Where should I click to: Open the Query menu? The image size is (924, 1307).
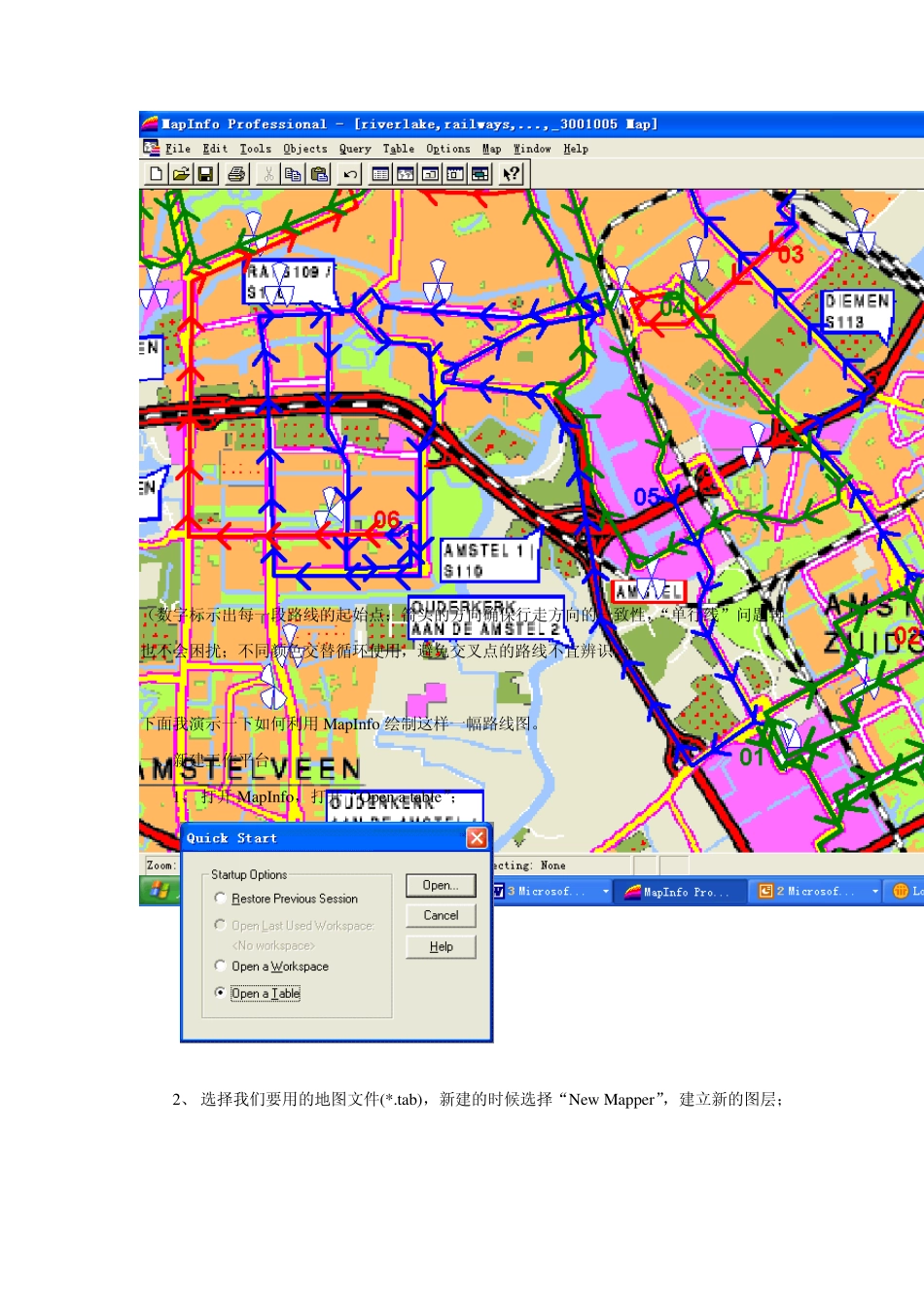click(355, 149)
